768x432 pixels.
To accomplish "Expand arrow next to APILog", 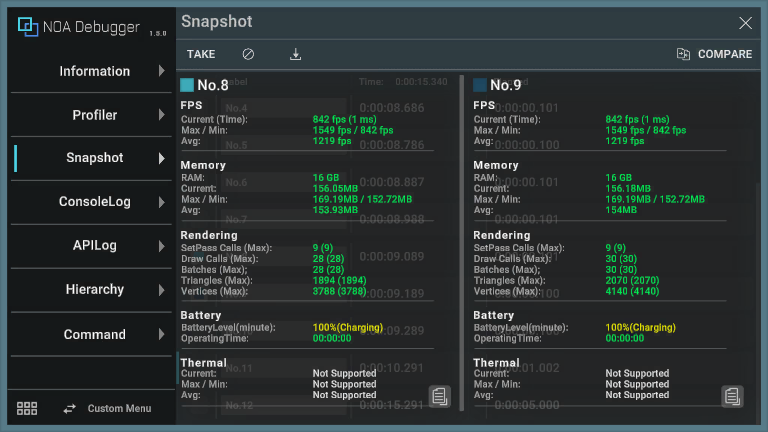I will (x=162, y=246).
